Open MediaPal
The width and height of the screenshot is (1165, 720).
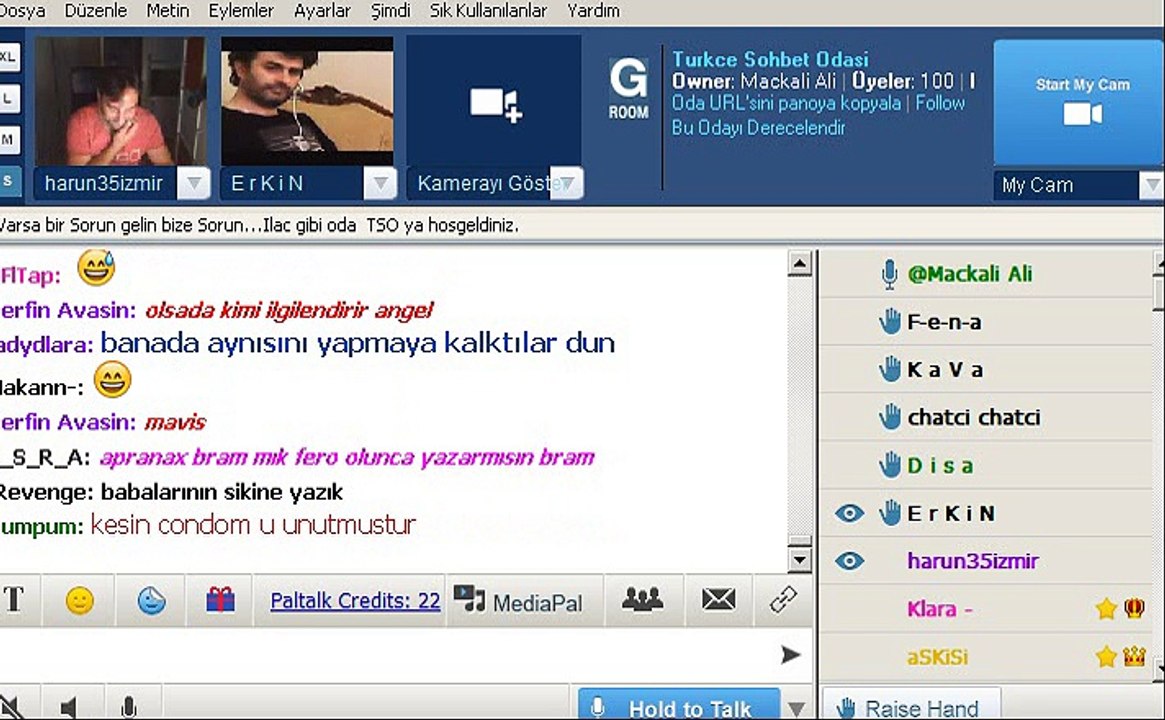519,600
